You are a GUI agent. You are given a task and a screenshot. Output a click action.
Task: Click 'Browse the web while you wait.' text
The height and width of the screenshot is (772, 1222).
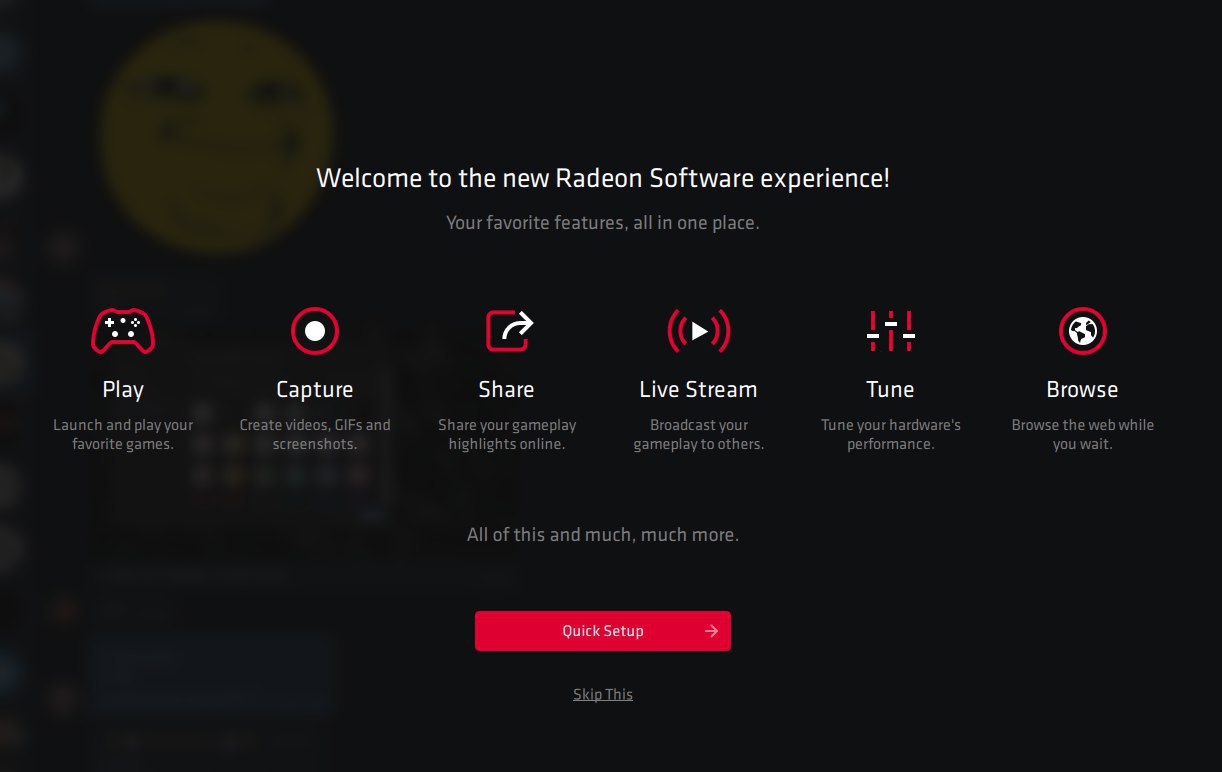pyautogui.click(x=1083, y=434)
